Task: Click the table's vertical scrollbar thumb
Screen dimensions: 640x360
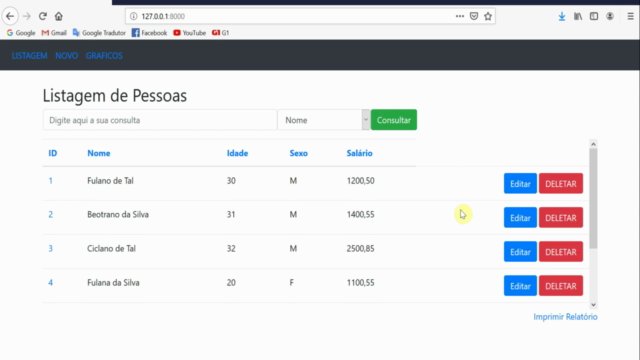Action: point(593,198)
